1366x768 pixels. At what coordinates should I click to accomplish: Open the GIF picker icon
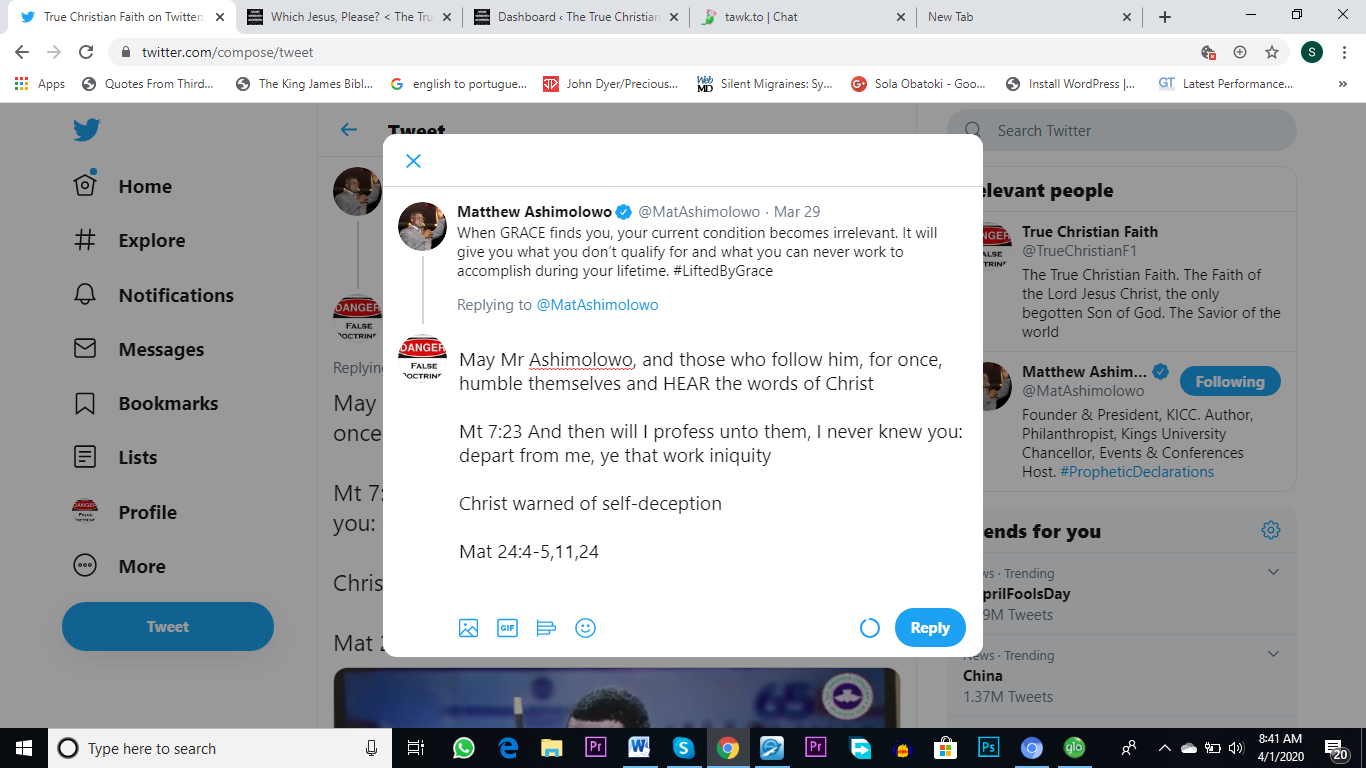507,628
